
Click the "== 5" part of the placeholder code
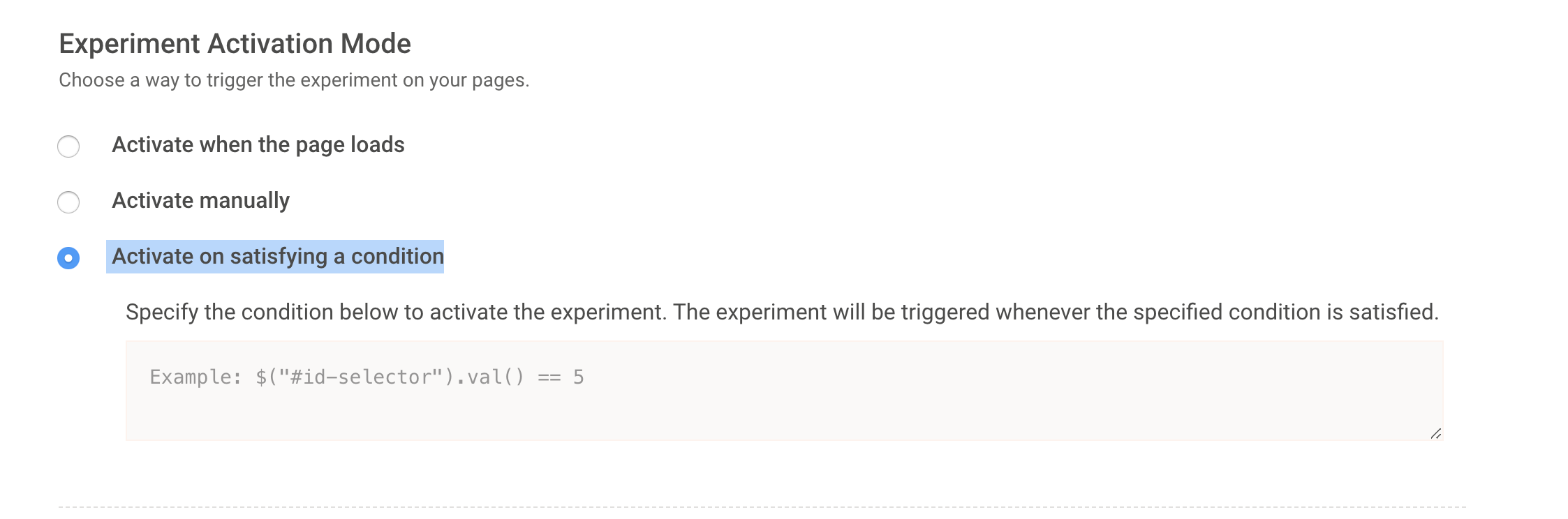click(x=561, y=377)
